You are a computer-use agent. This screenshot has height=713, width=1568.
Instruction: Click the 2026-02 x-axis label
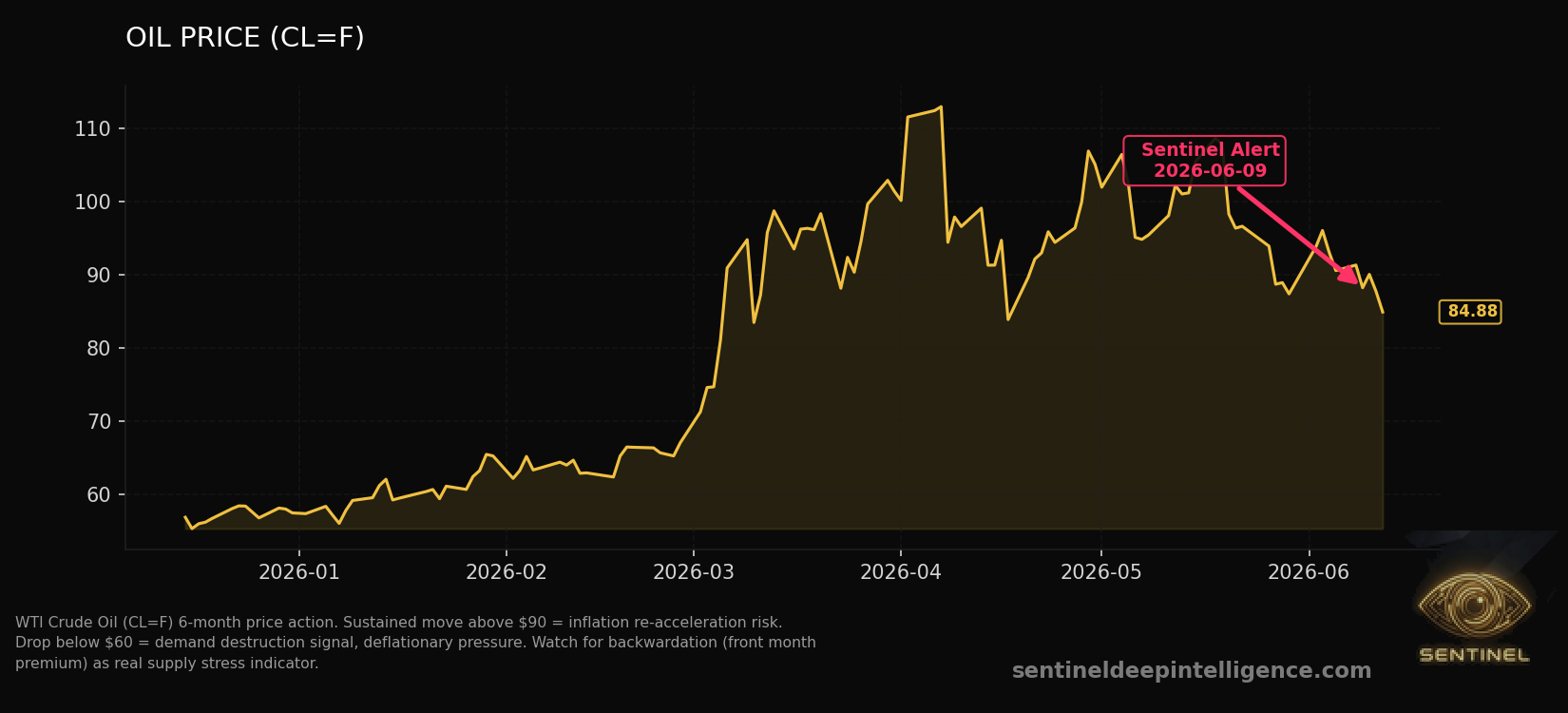(x=507, y=572)
